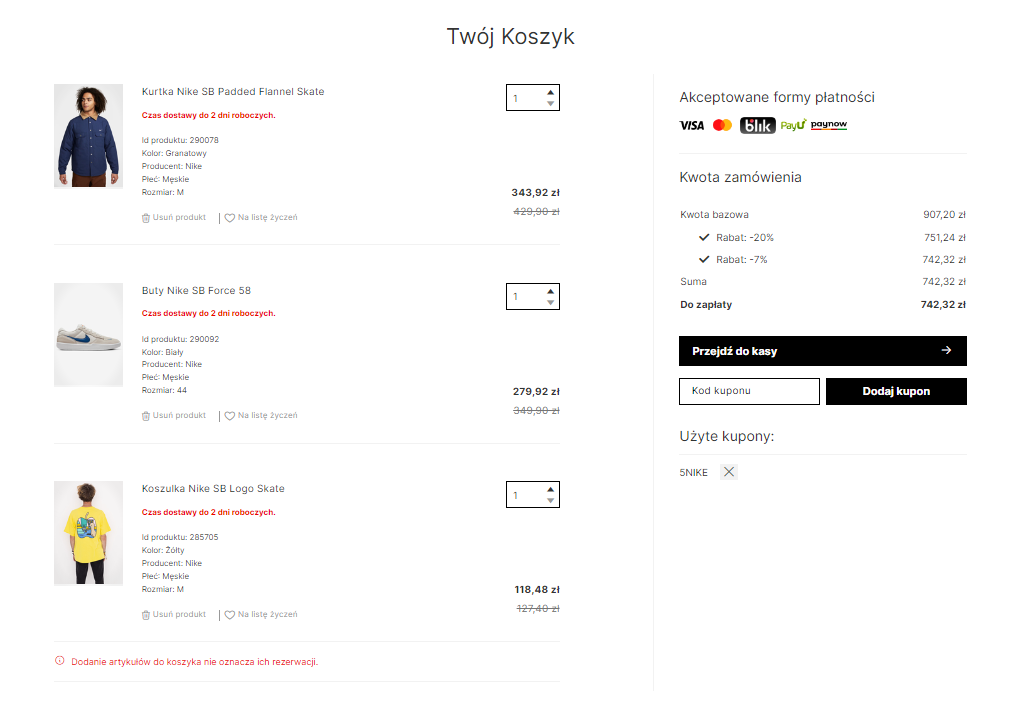
Task: Click heart wishlist icon for Koszulka Nike shirt
Action: click(230, 615)
